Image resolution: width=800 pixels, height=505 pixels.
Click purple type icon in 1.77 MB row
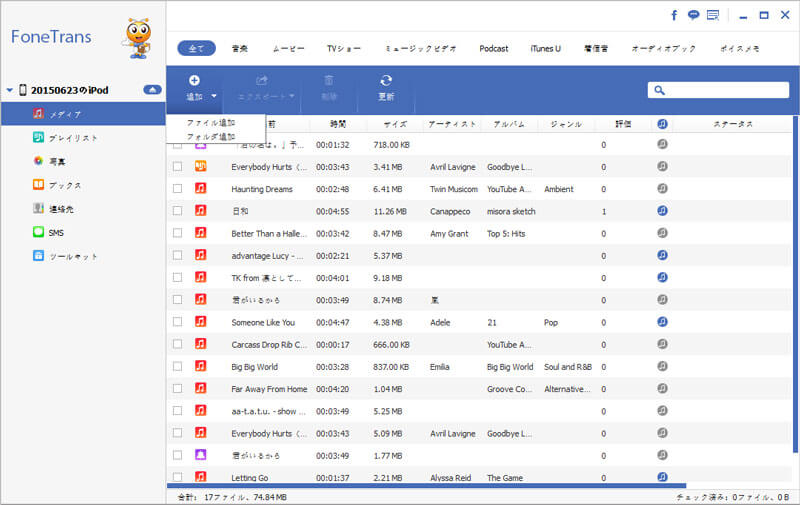[201, 454]
